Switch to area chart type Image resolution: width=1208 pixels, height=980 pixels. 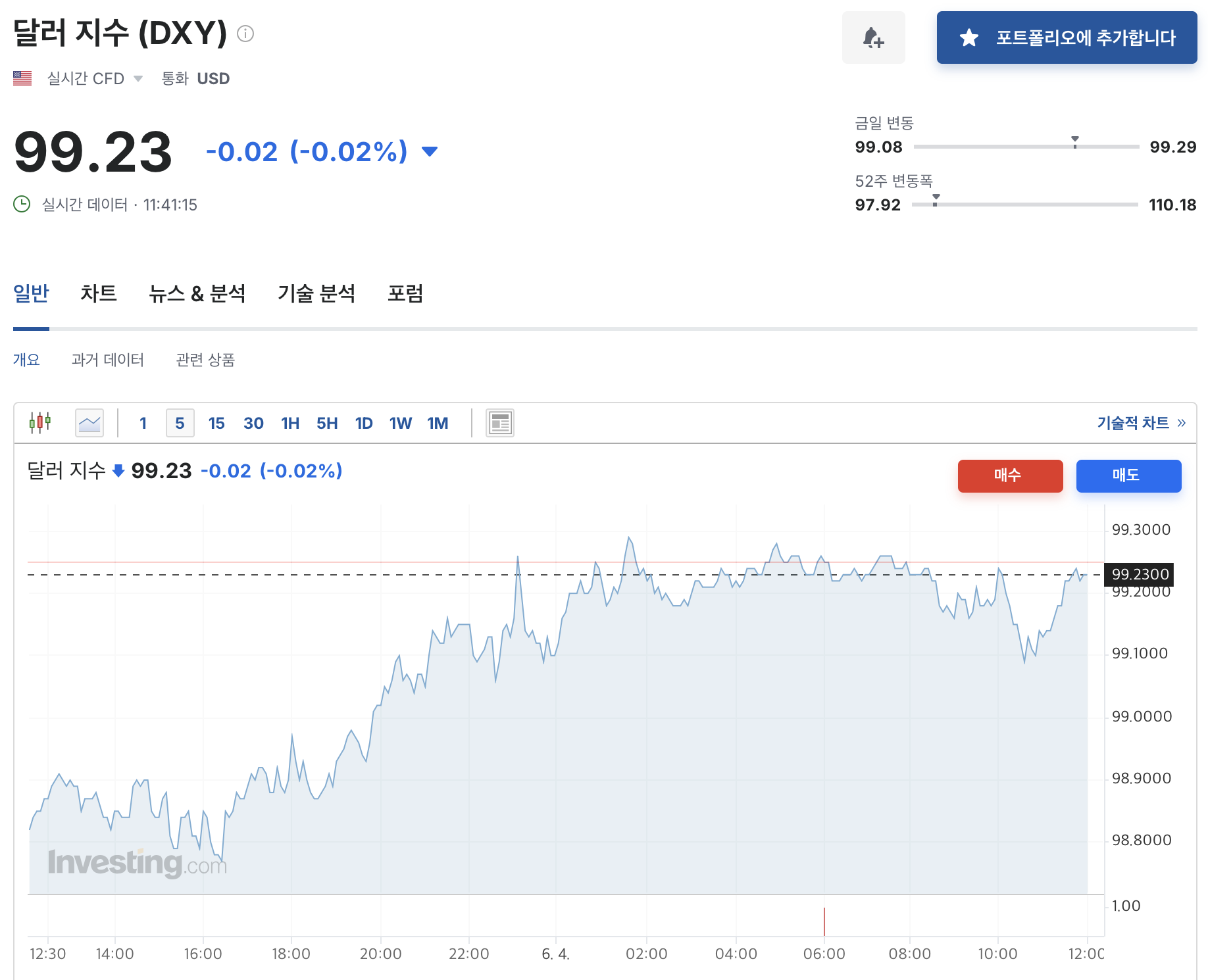[x=89, y=423]
